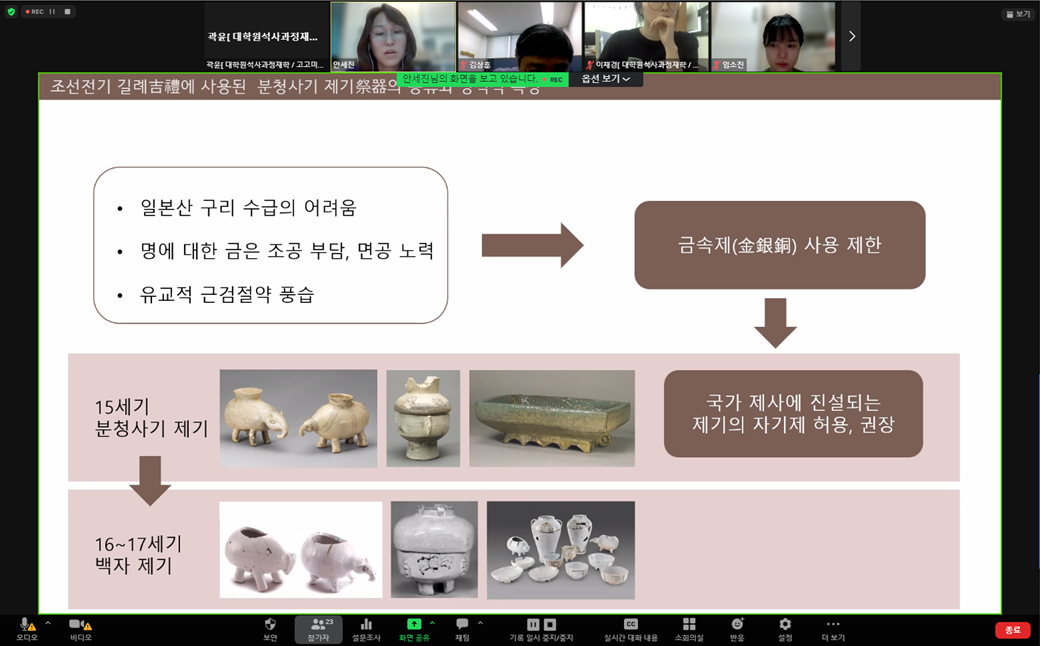Expand audio options arrow beside microphone

pos(47,623)
